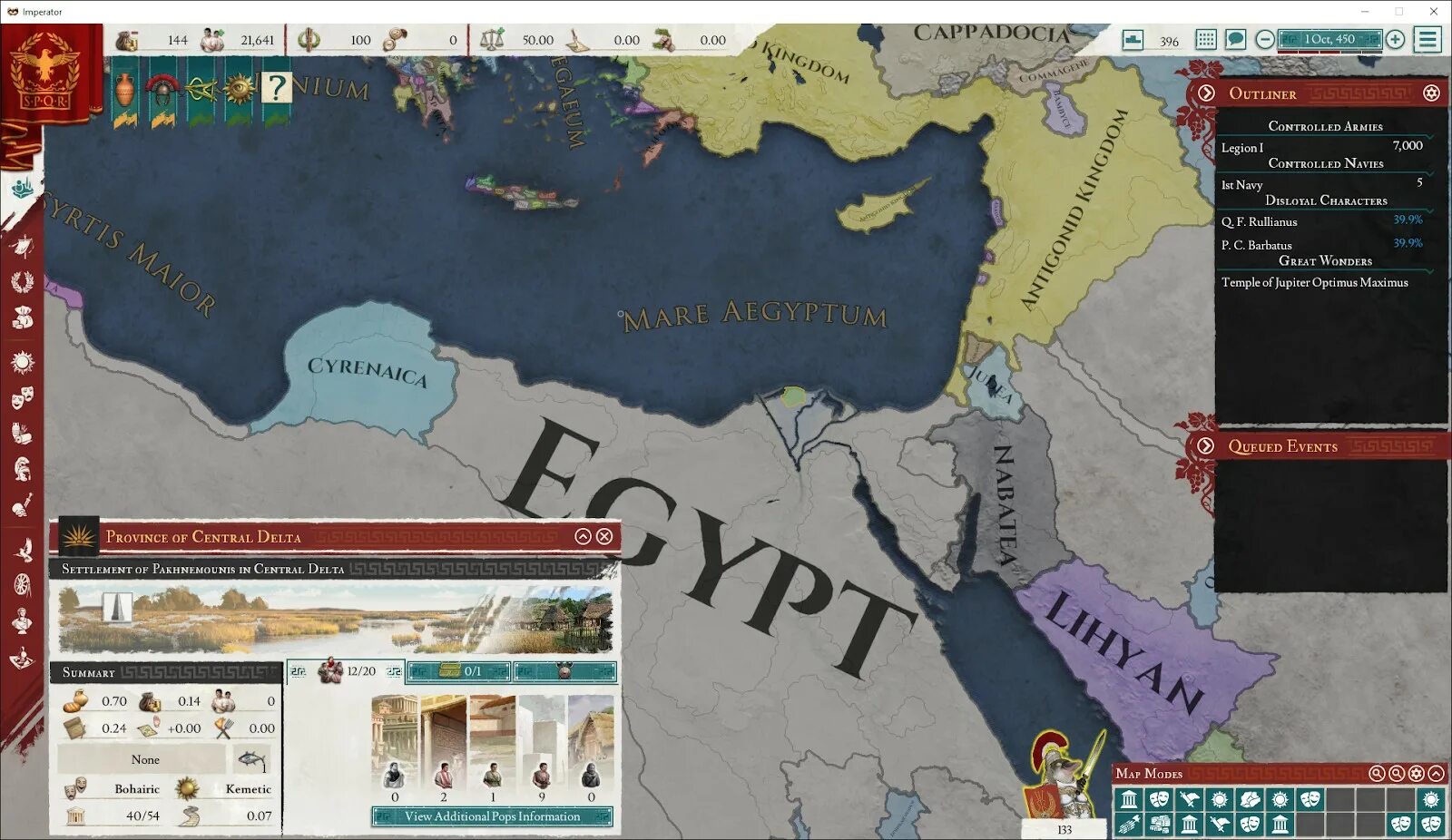Increase game speed with plus button
Viewport: 1452px width, 840px height.
(x=1395, y=40)
